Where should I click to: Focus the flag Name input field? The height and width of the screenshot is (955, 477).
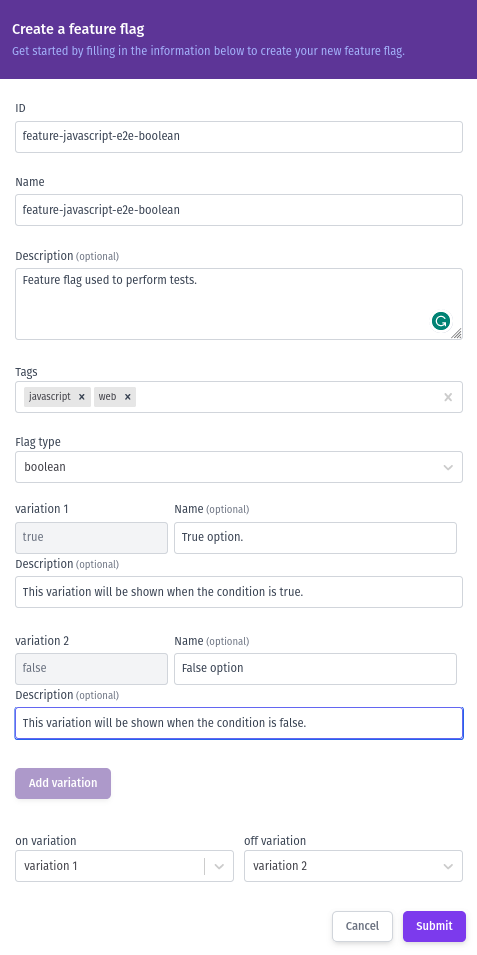[x=239, y=210]
